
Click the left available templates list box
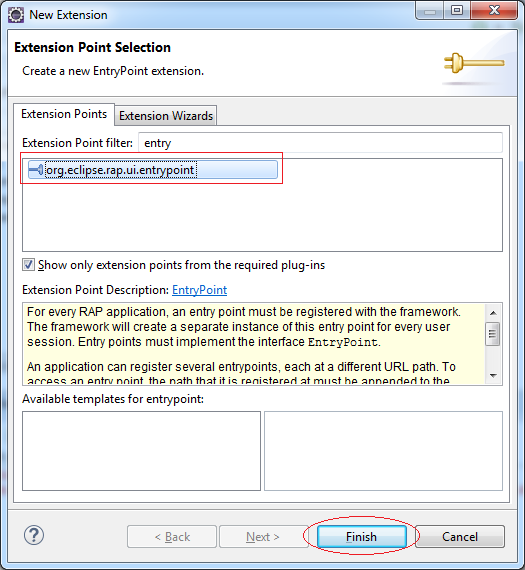[x=141, y=451]
